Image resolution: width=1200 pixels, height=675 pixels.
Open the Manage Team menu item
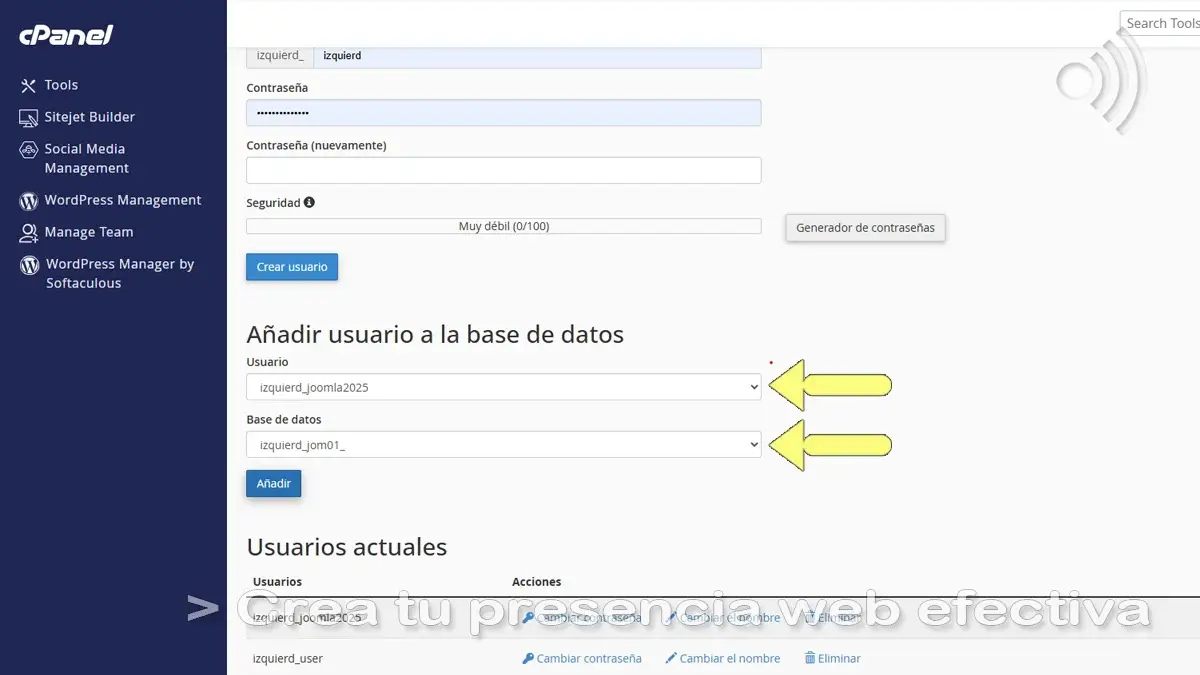(88, 232)
